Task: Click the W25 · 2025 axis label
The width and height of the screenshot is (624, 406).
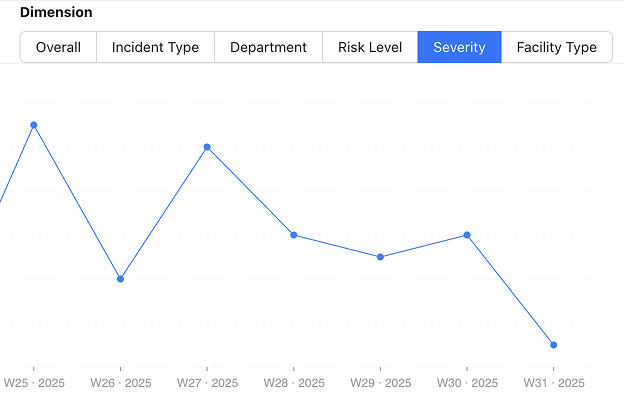Action: pyautogui.click(x=34, y=383)
